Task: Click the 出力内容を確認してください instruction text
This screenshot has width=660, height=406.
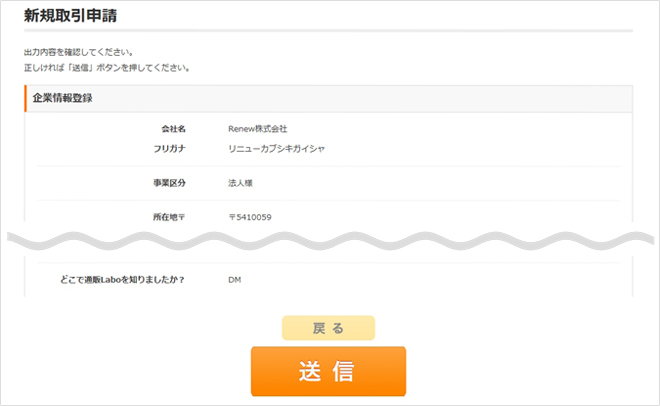Action: 78,52
